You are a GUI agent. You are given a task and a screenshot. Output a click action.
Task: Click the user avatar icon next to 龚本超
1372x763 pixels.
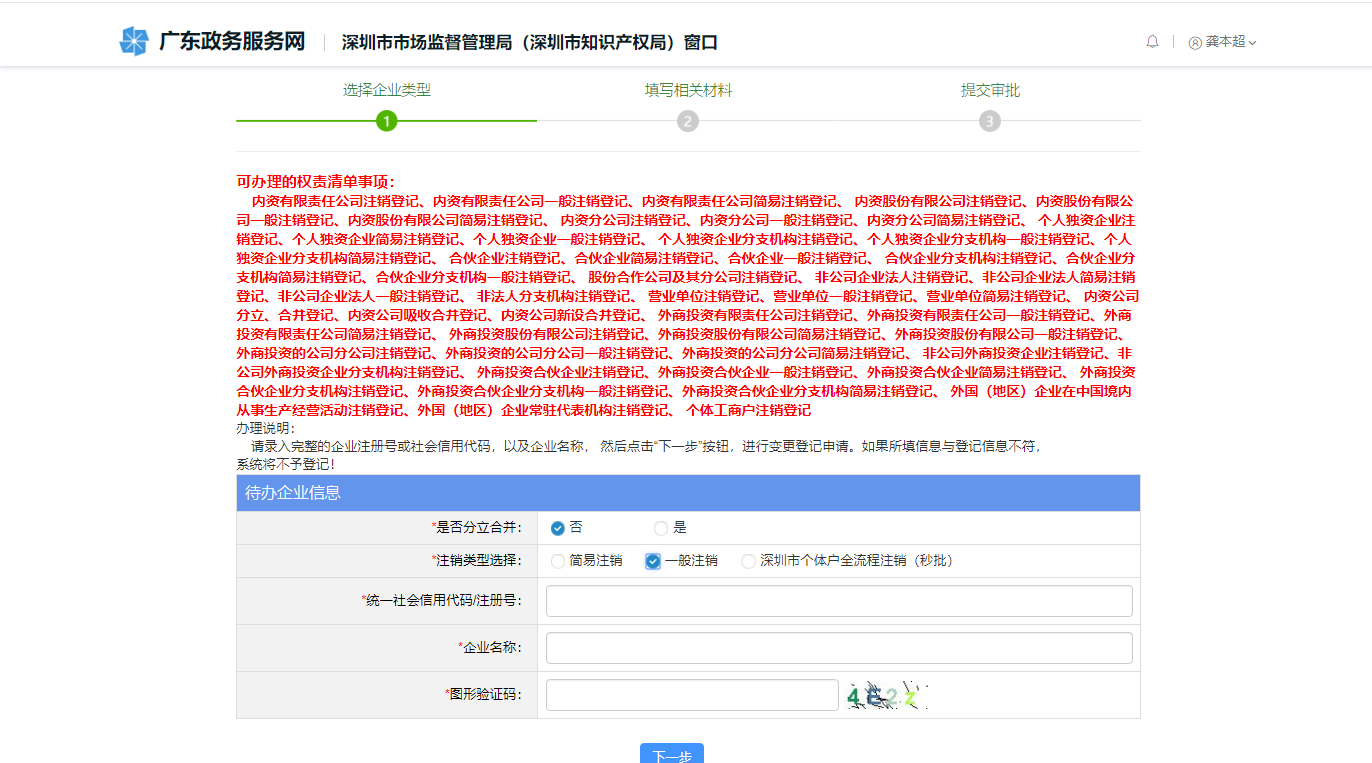[1196, 42]
